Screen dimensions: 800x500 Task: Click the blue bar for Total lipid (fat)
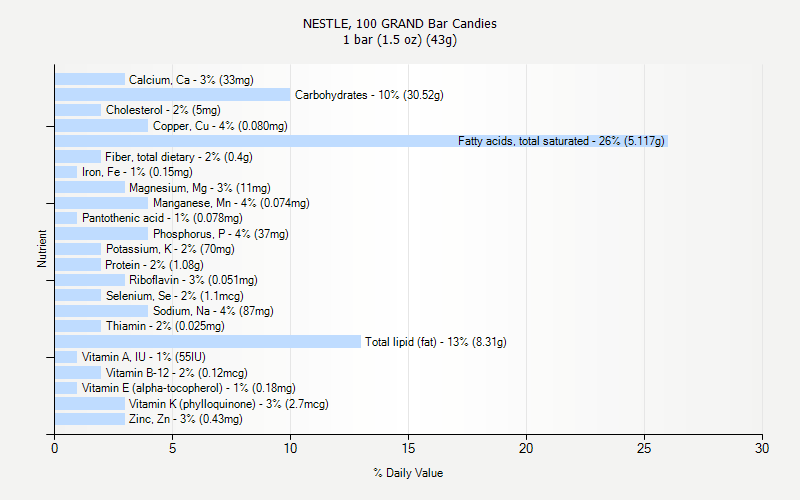pyautogui.click(x=208, y=342)
